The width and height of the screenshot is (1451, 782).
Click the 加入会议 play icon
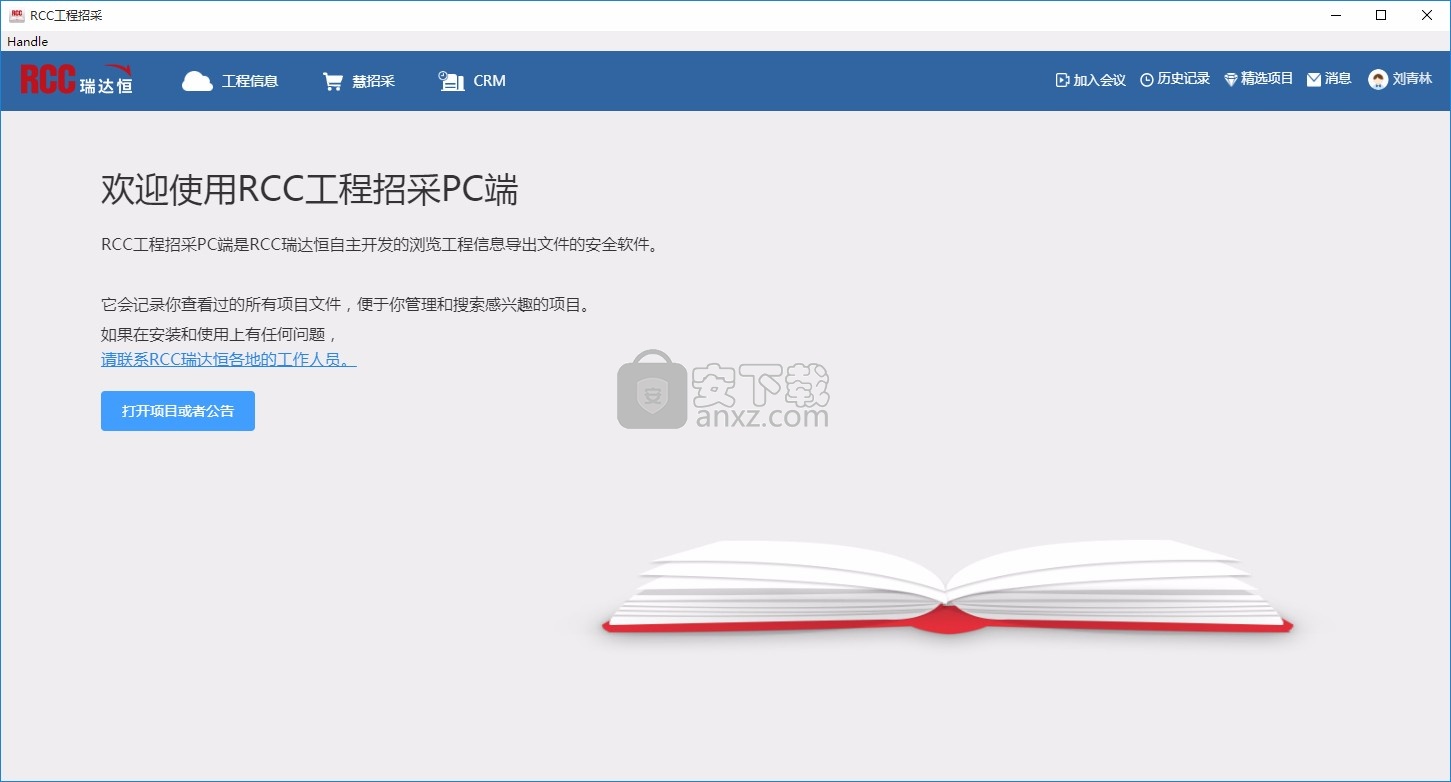1062,80
